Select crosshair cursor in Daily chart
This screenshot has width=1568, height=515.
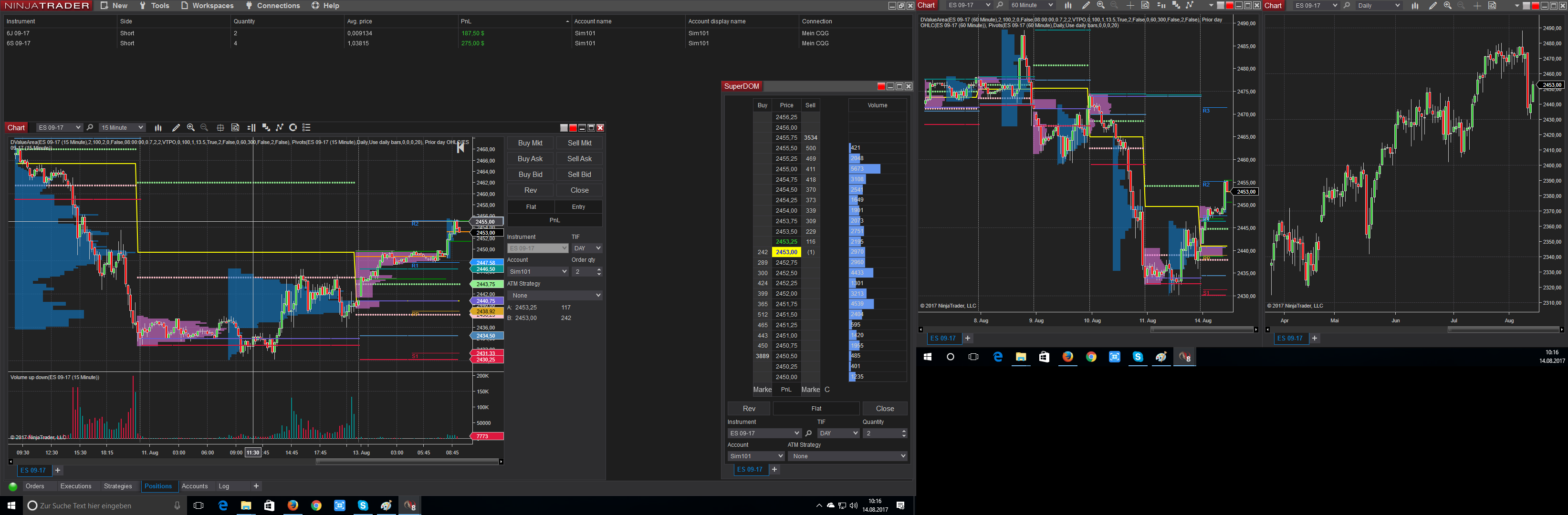(1477, 5)
